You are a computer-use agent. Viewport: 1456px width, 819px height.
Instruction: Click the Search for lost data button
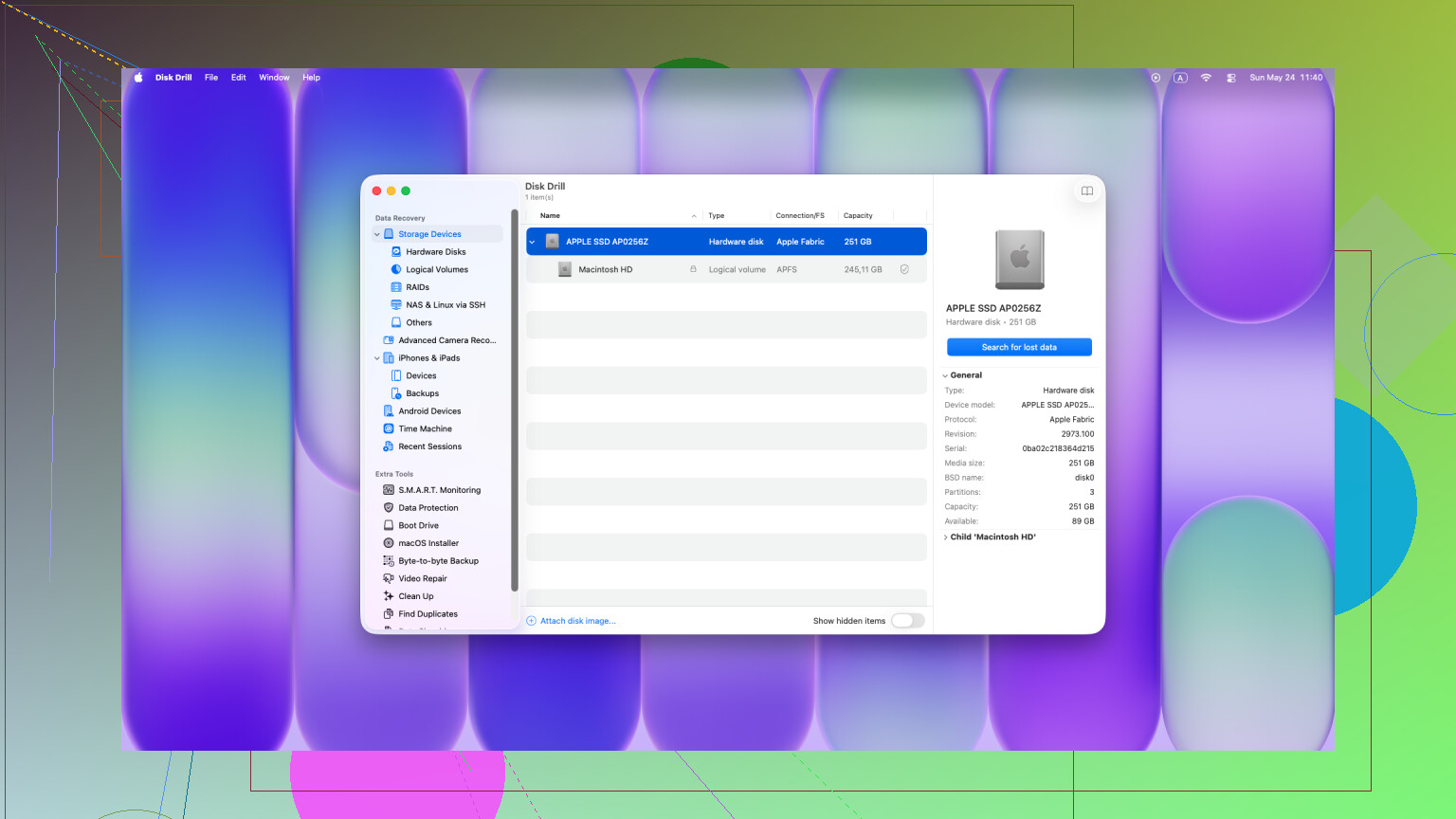pos(1019,347)
